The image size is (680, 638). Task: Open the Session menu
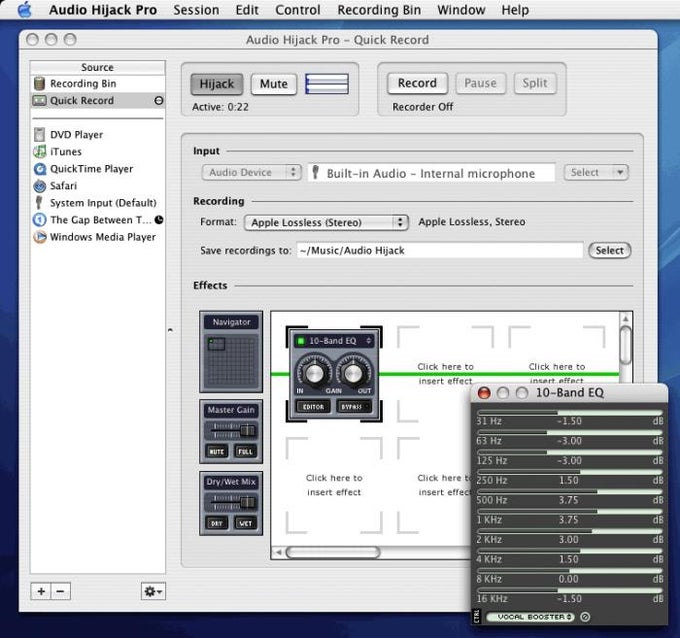click(x=196, y=10)
